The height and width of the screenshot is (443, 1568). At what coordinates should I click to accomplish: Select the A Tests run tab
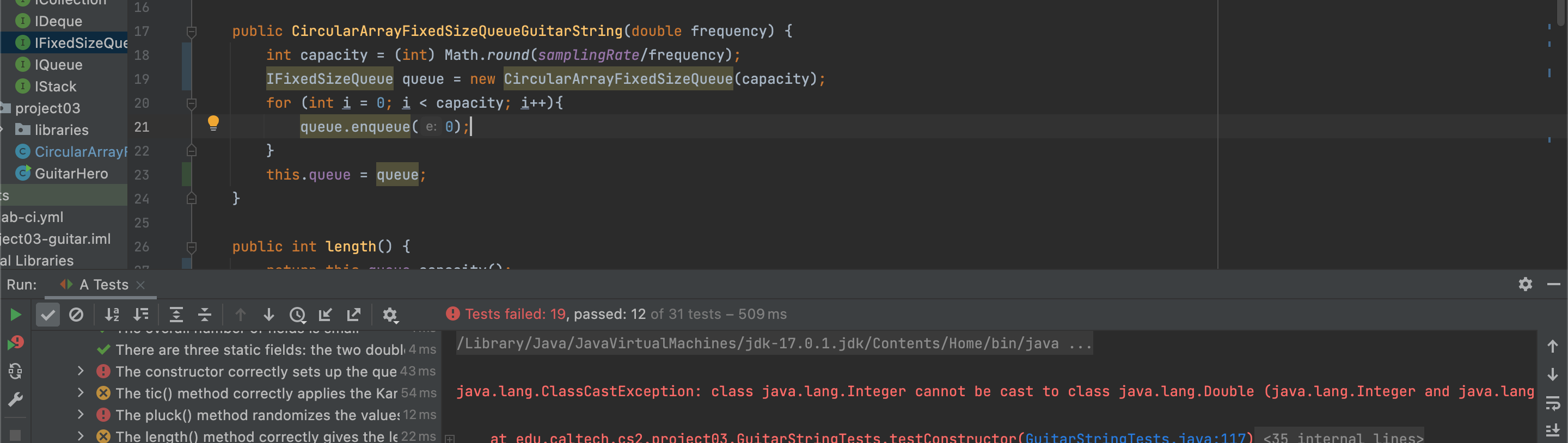pos(103,285)
